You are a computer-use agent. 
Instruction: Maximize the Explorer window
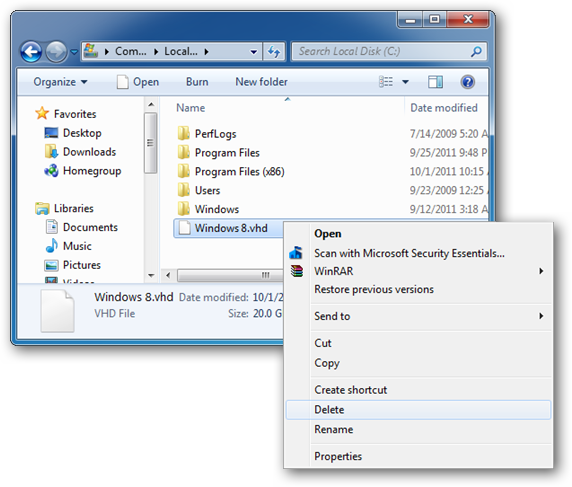(x=434, y=20)
